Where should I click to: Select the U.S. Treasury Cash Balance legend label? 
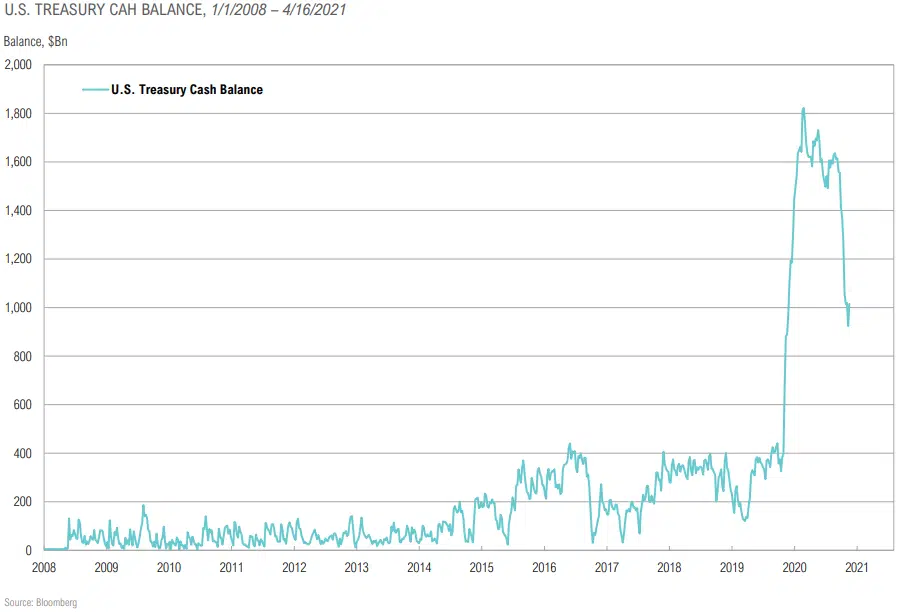pyautogui.click(x=187, y=89)
